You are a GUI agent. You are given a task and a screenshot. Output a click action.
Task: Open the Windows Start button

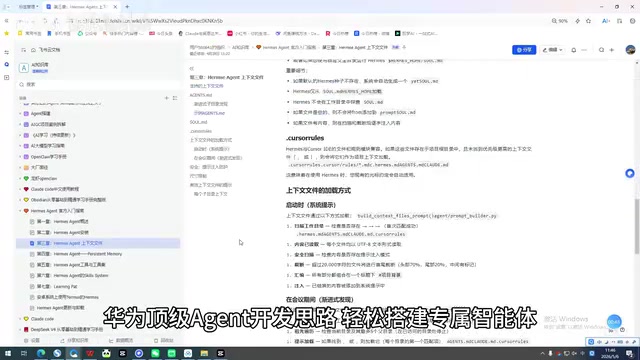point(8,353)
